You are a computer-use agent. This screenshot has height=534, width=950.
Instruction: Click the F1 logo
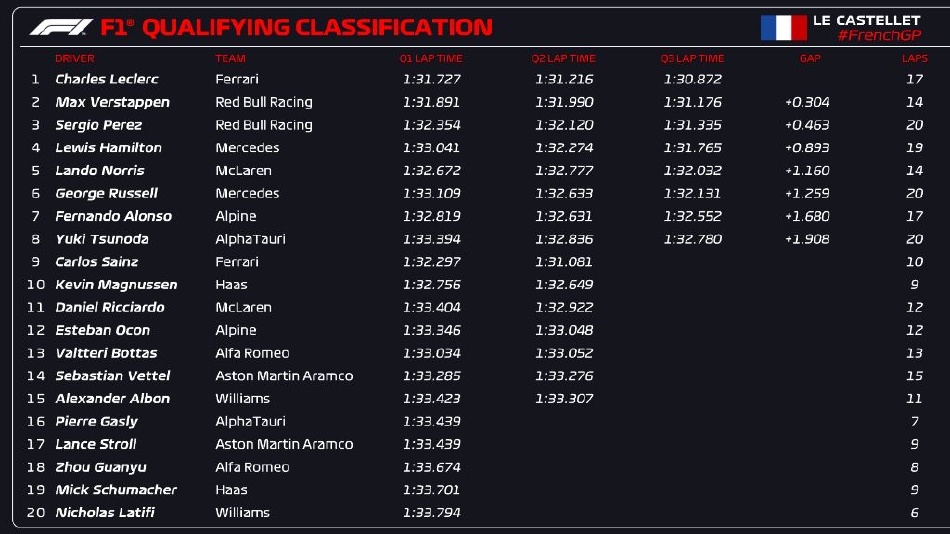pyautogui.click(x=61, y=27)
